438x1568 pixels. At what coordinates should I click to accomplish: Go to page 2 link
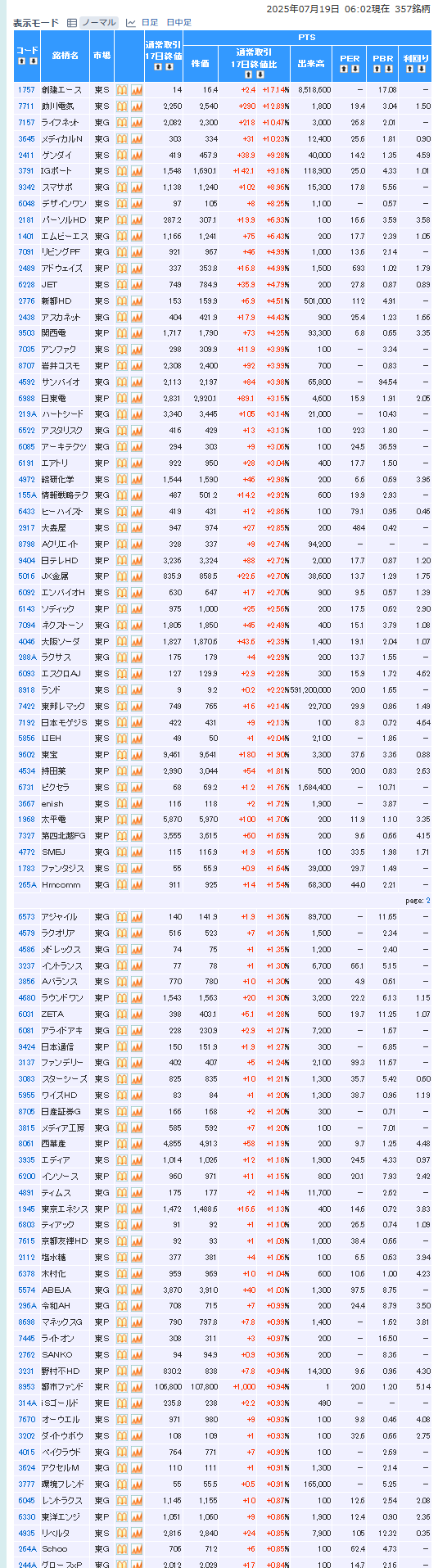pyautogui.click(x=427, y=901)
